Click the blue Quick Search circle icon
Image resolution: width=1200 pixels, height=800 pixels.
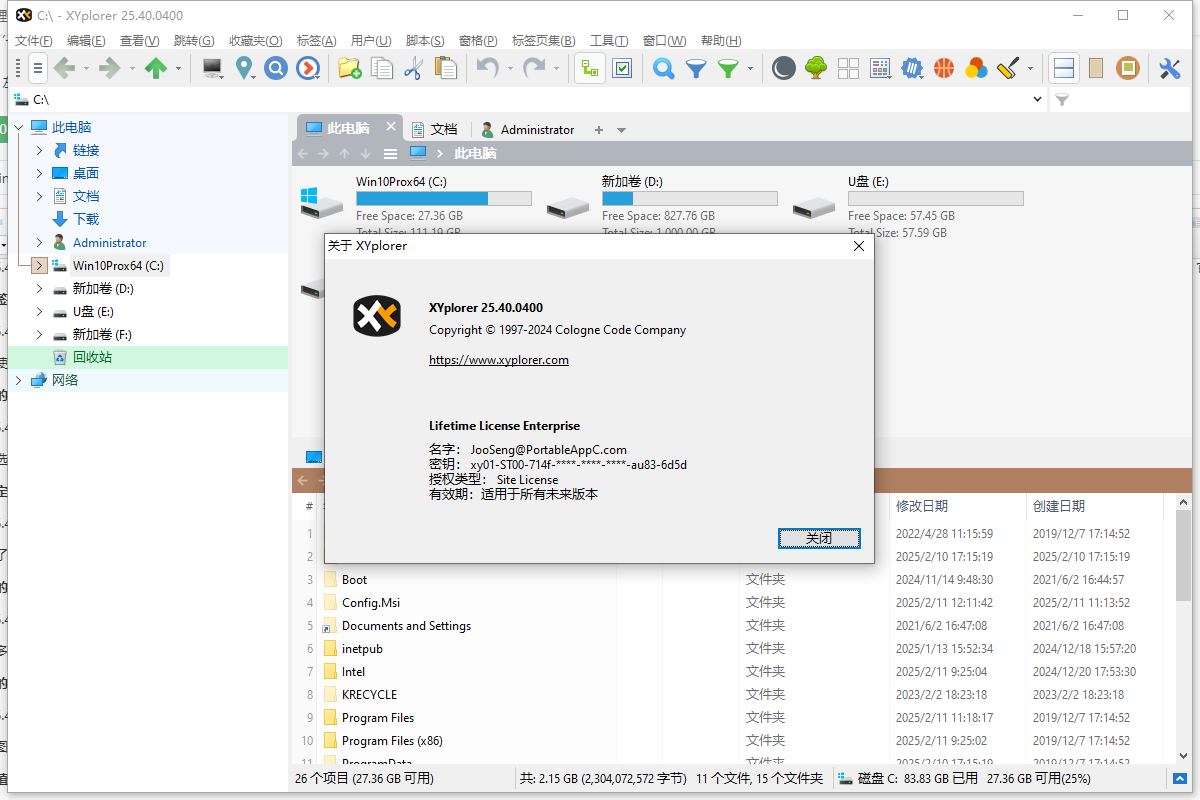click(x=276, y=68)
